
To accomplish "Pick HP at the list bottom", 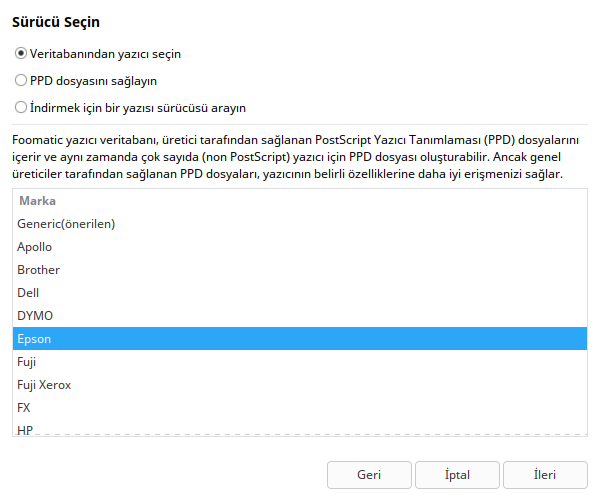I will (x=24, y=429).
